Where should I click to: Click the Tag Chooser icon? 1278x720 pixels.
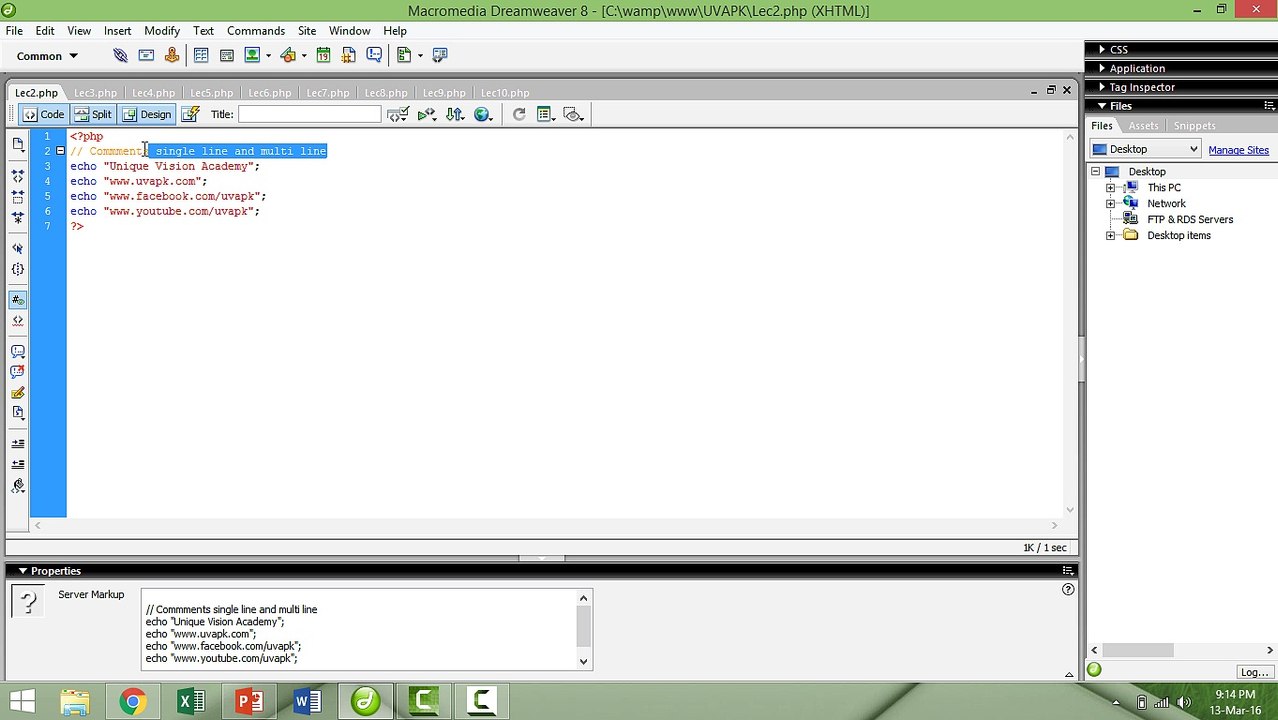(x=440, y=55)
